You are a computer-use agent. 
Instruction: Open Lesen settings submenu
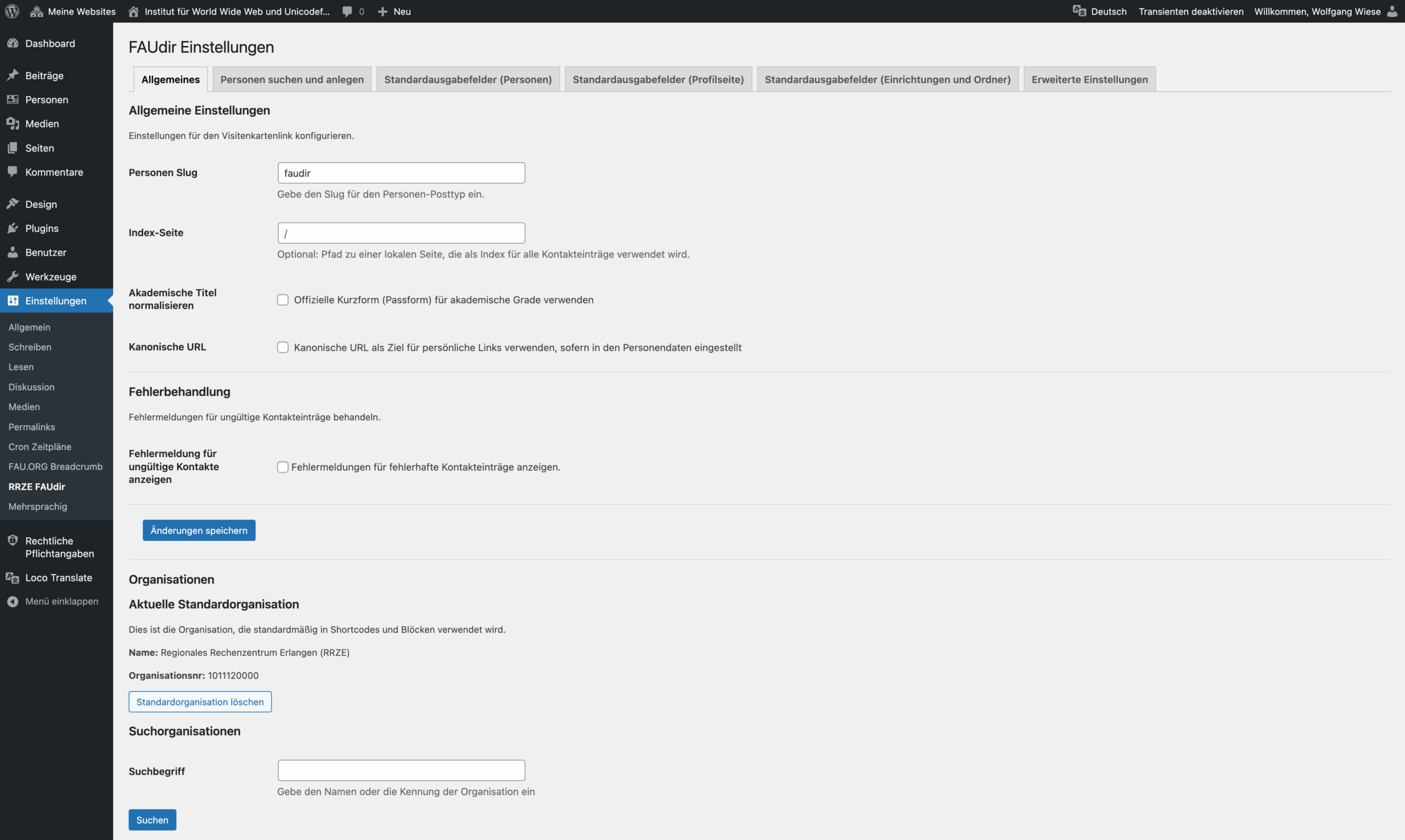coord(21,367)
